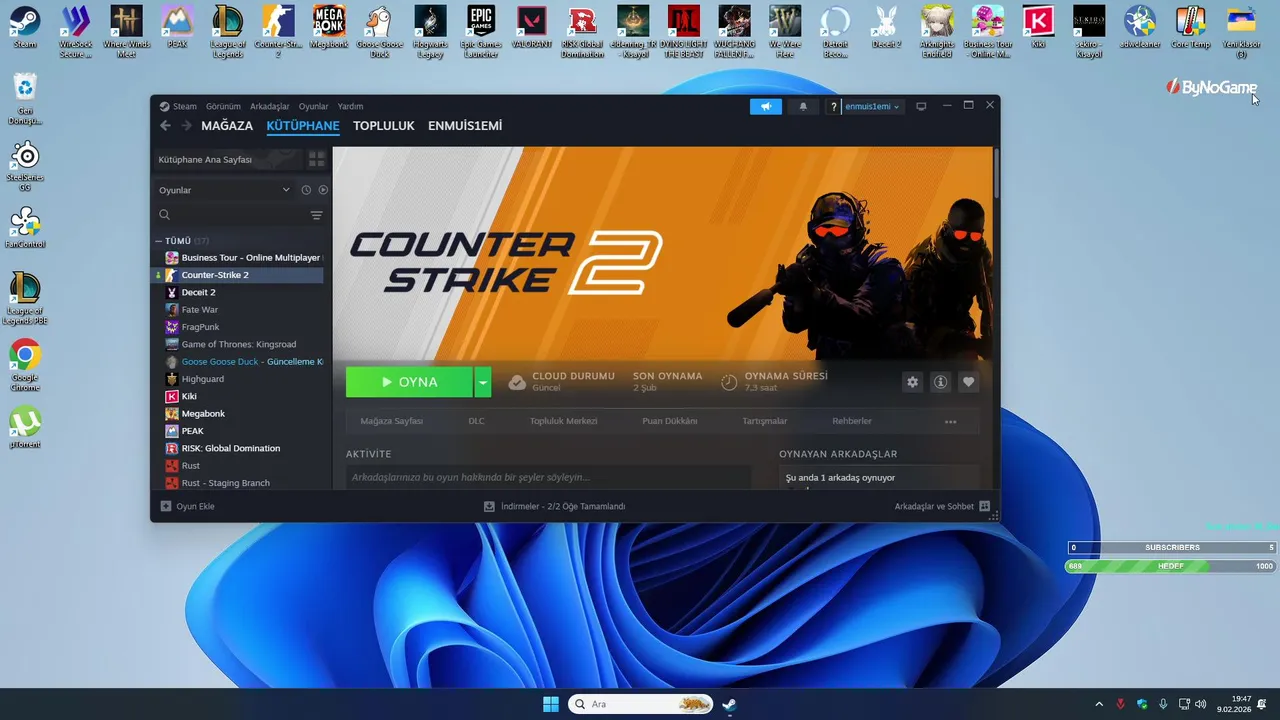Select the Epic Games Launcher desktop icon
Viewport: 1280px width, 720px height.
click(481, 32)
